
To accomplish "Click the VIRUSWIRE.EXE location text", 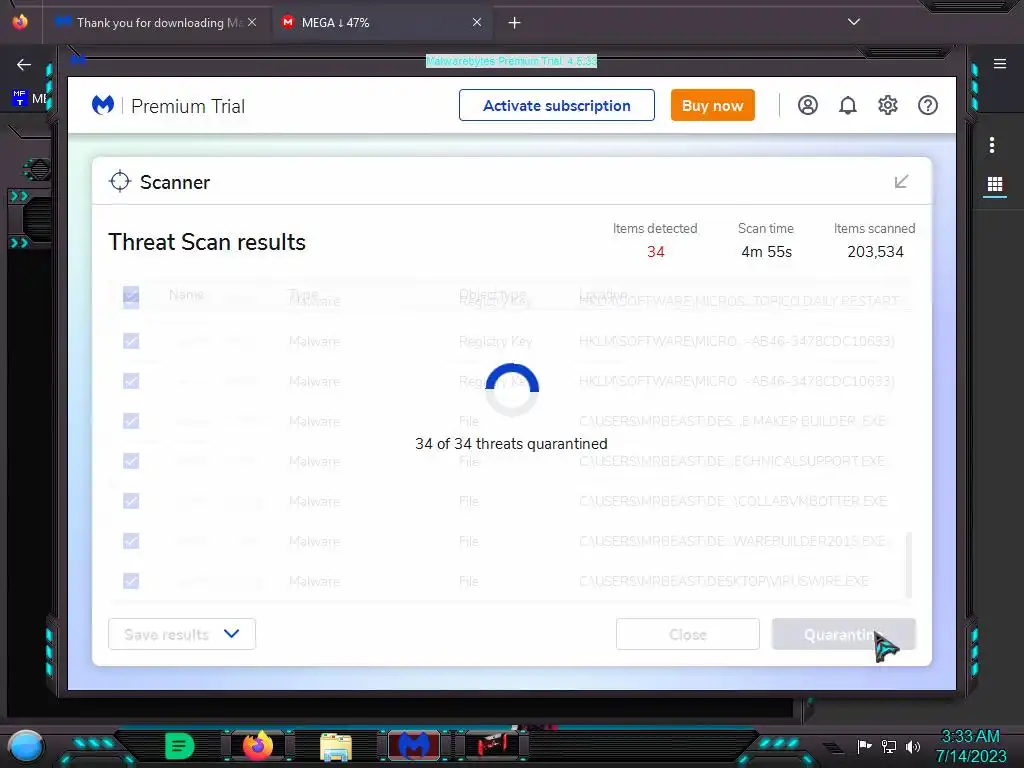I will tap(724, 581).
